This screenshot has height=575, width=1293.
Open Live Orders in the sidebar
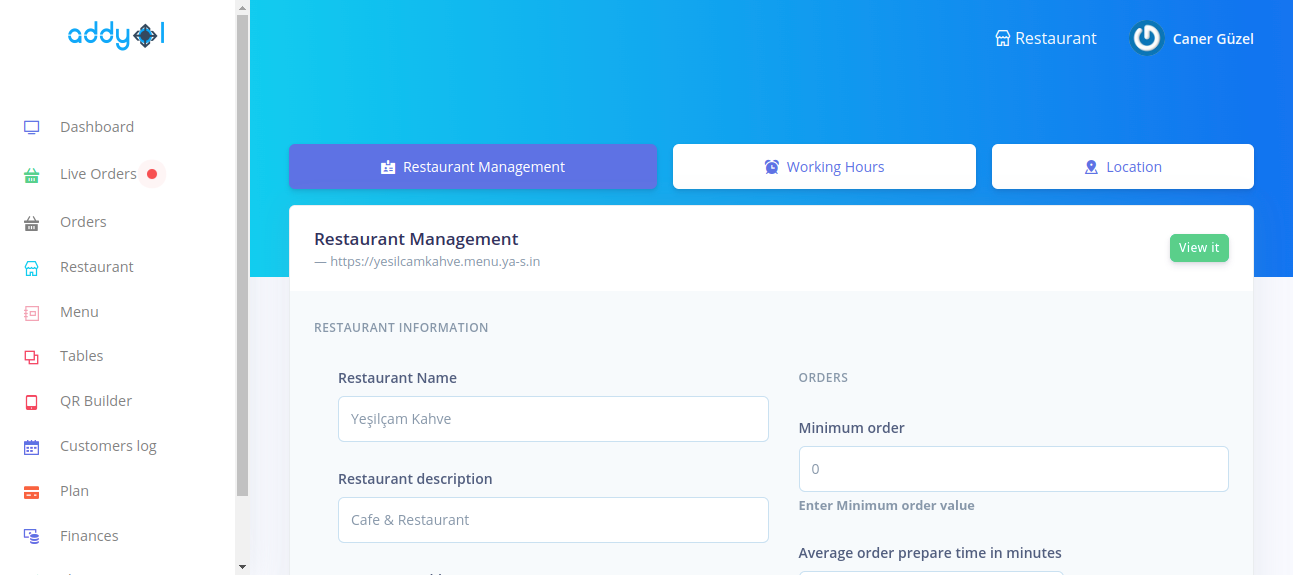[x=98, y=174]
